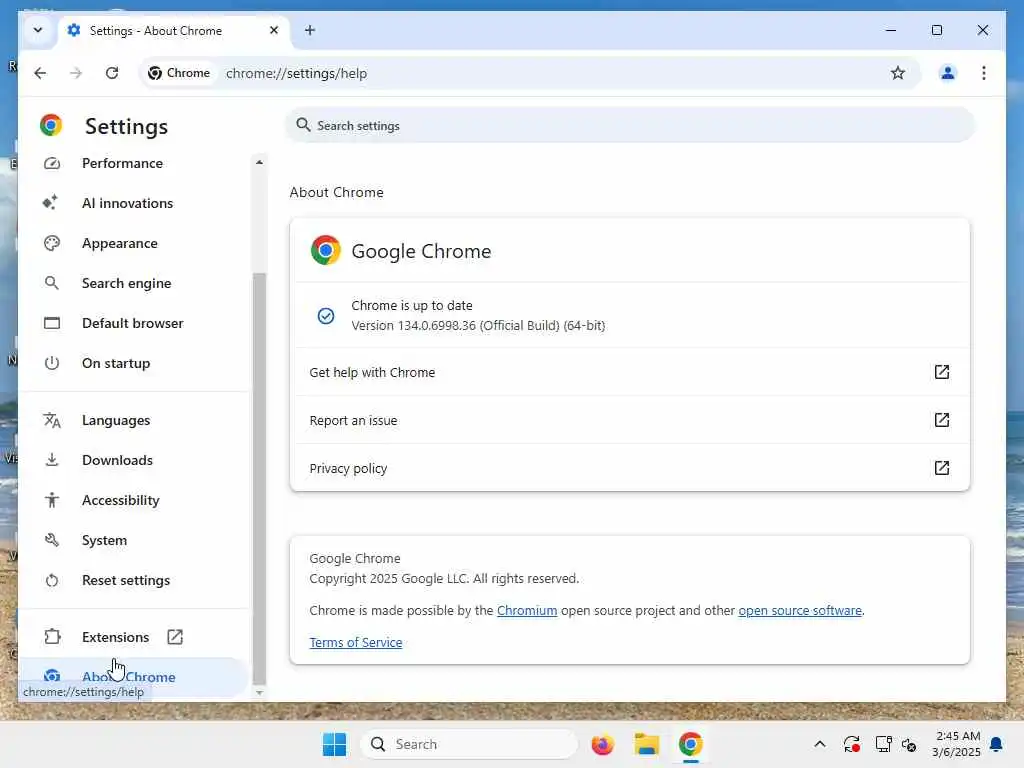
Task: Follow the Chromium link
Action: click(x=526, y=611)
